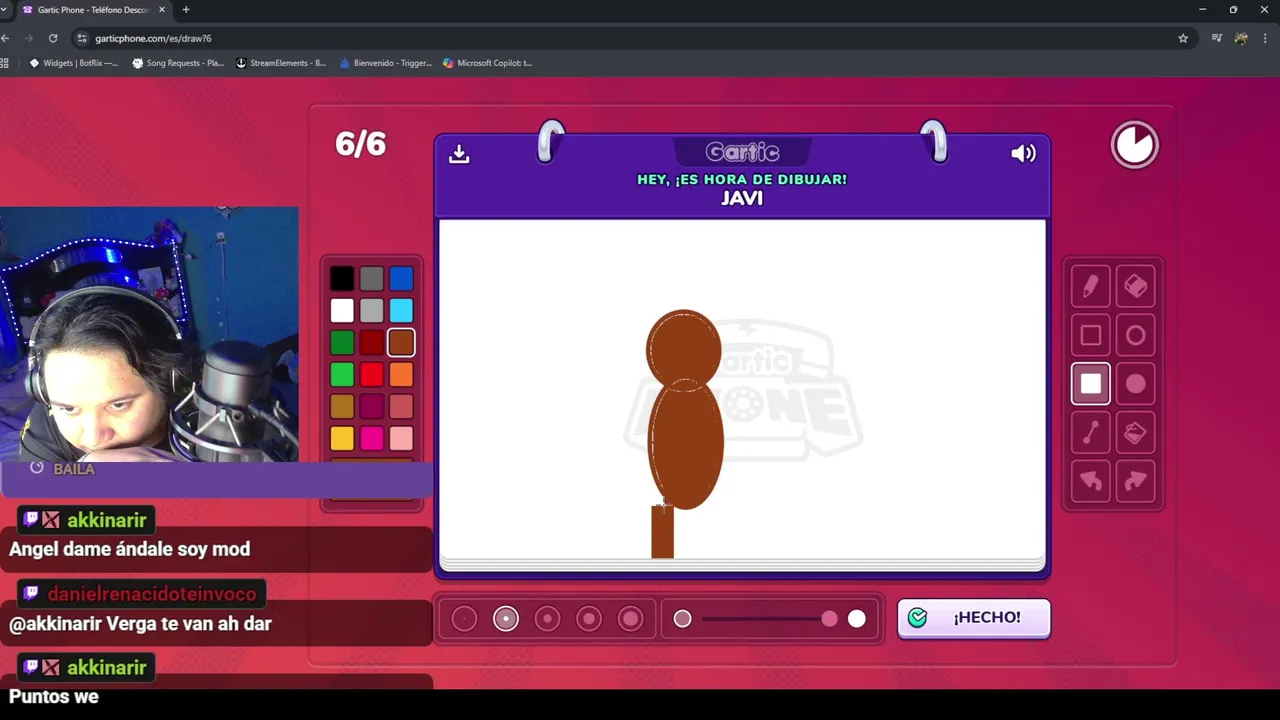Close the Gartic Phone tab

162,10
